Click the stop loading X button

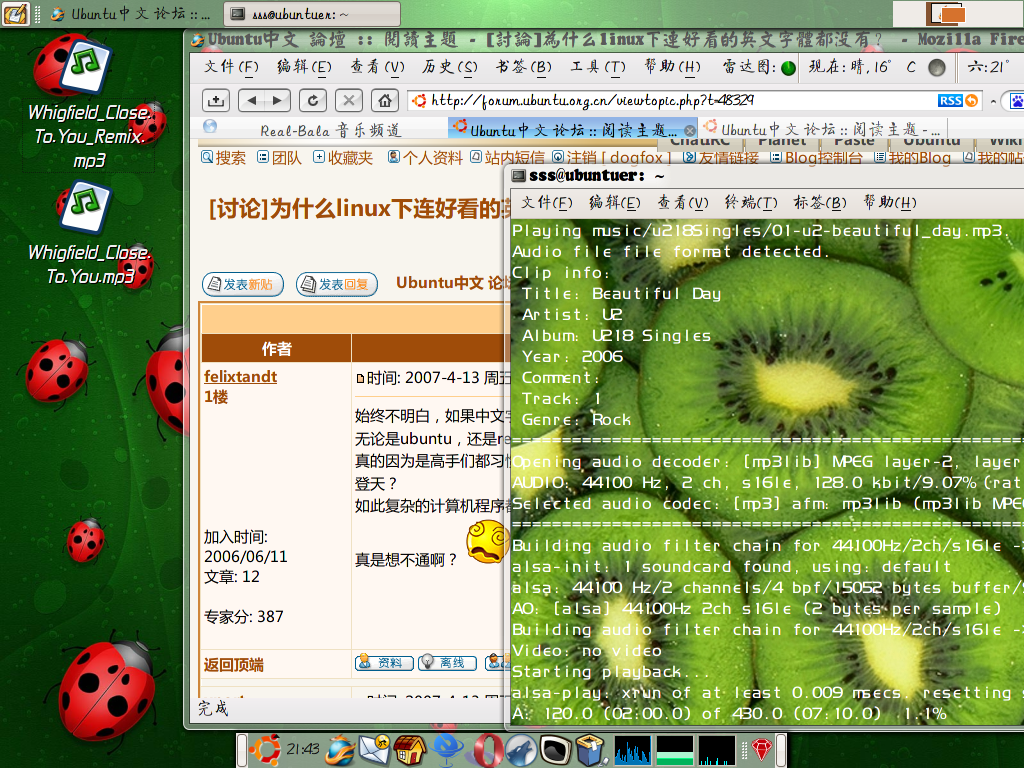pos(349,101)
